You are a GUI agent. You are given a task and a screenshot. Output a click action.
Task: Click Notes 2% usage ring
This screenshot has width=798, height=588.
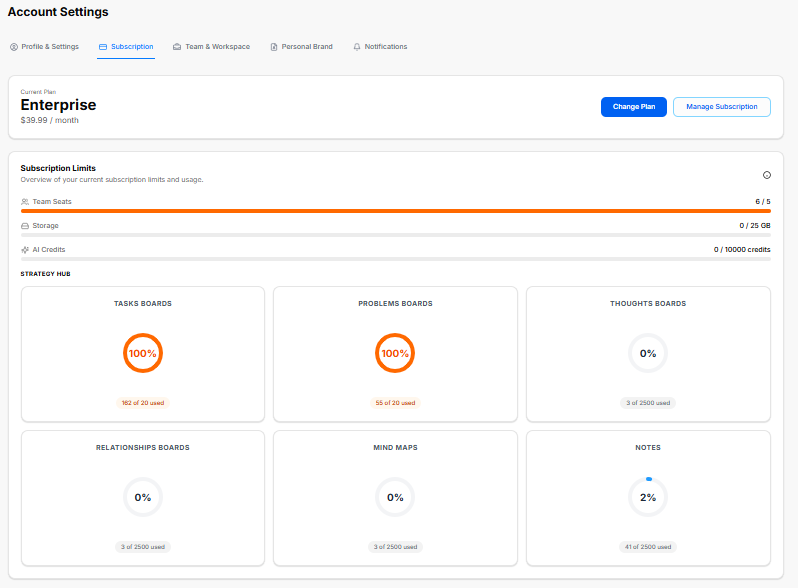(648, 497)
